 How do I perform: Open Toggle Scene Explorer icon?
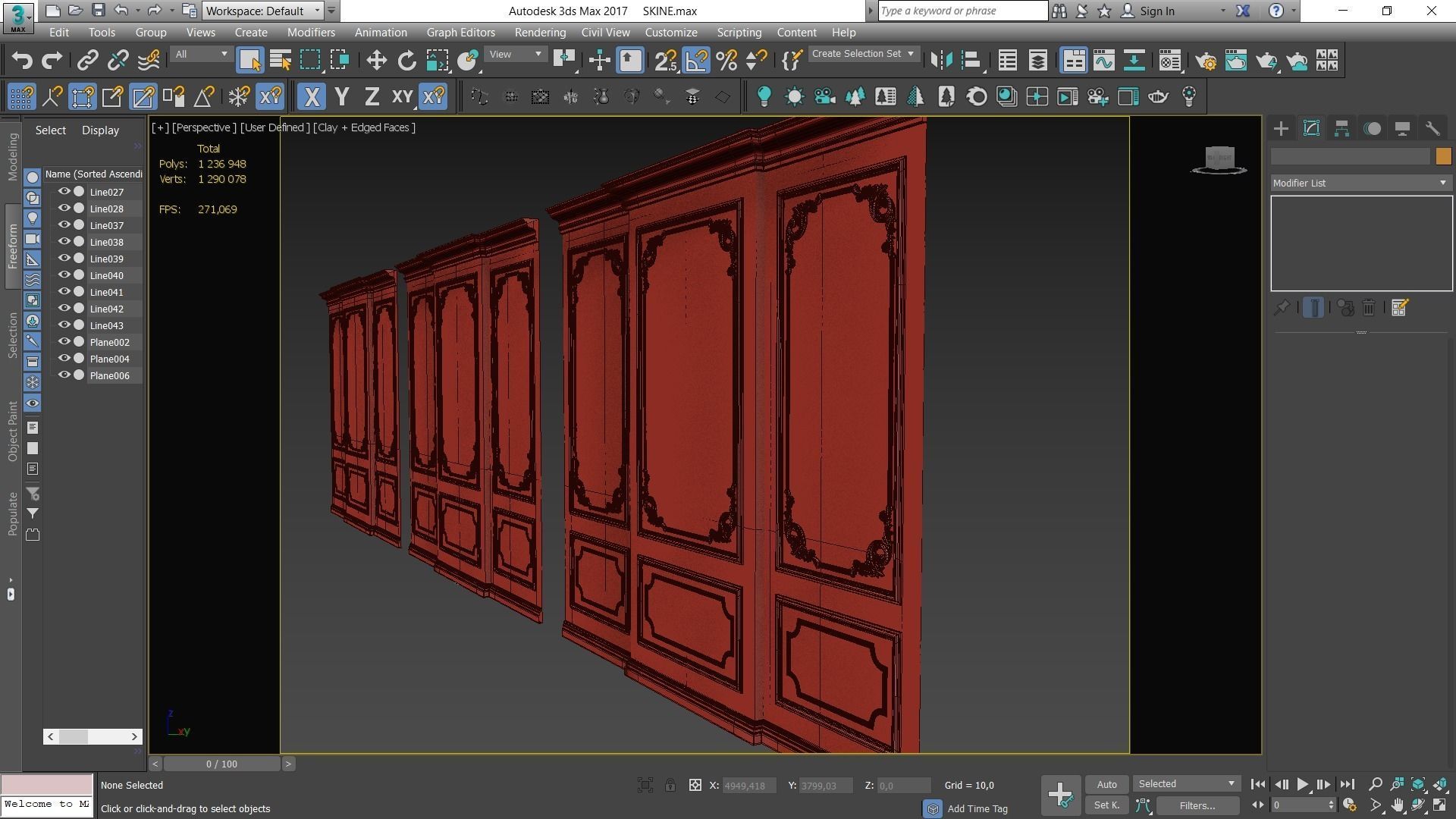1008,60
